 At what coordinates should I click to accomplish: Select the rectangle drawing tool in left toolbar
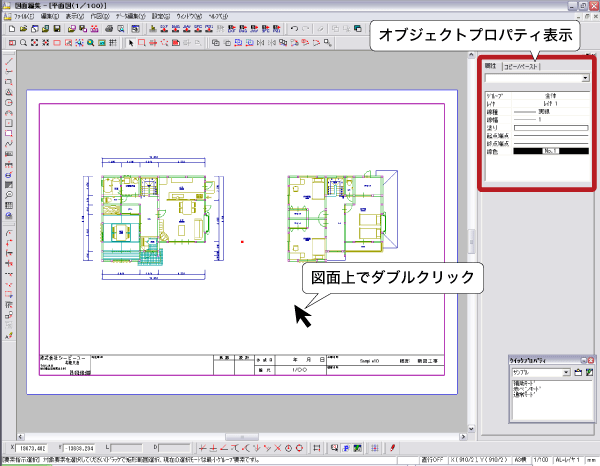[x=9, y=82]
